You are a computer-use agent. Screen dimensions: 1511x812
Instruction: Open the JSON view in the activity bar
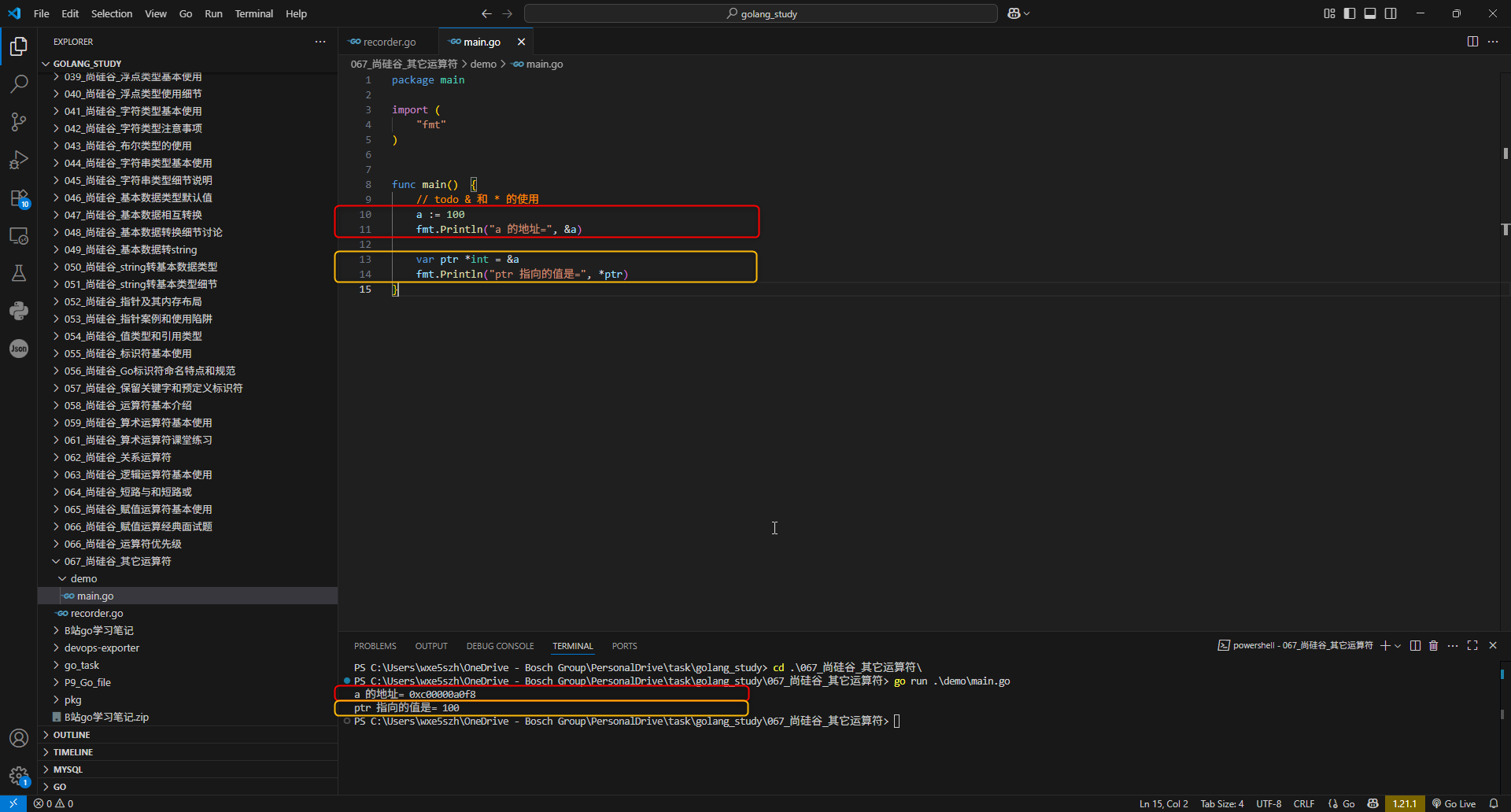coord(19,349)
